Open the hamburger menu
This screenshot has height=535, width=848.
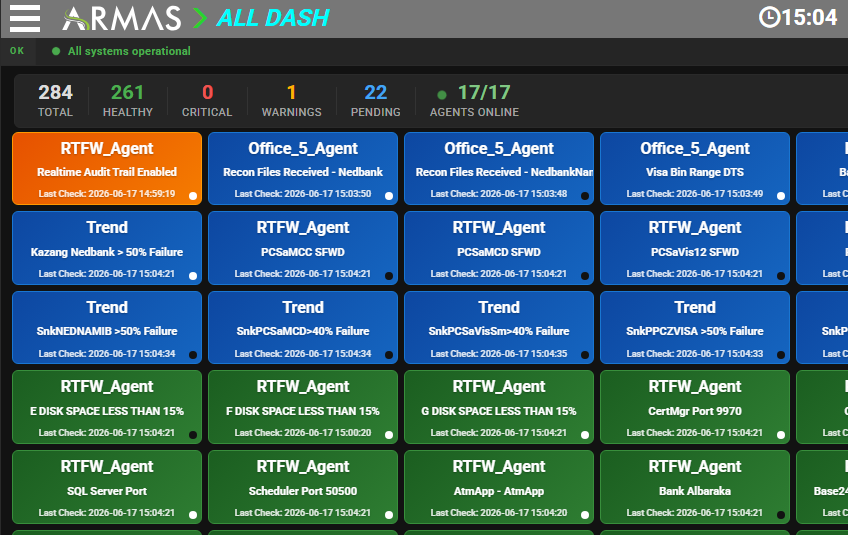coord(25,18)
